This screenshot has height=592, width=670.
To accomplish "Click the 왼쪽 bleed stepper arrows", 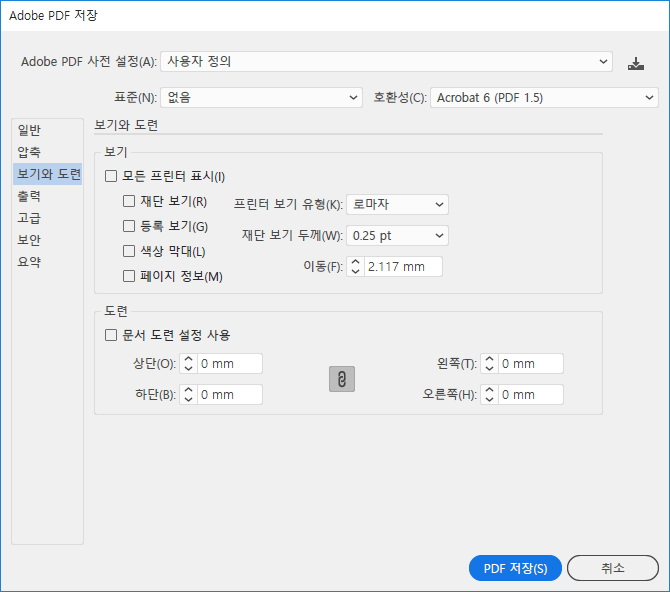I will tap(489, 363).
